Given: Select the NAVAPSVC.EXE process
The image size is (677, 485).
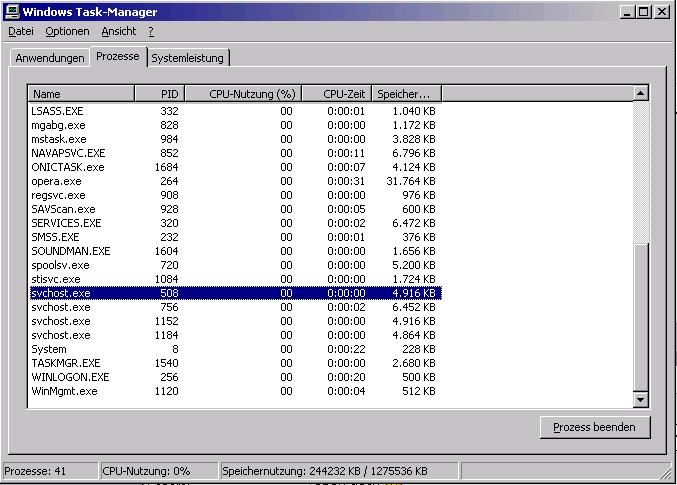Looking at the screenshot, I should tap(235, 153).
